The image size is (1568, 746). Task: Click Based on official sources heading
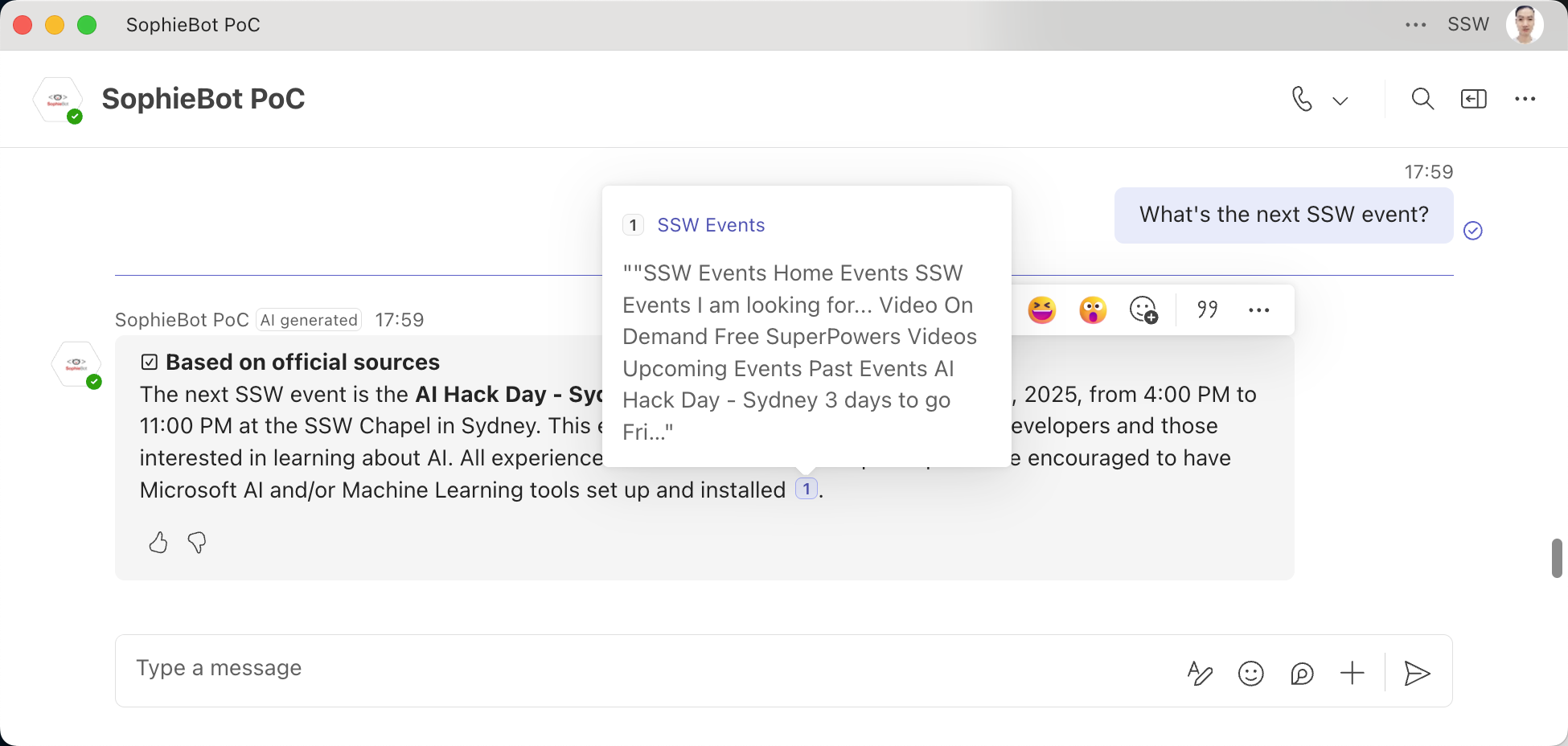(302, 363)
